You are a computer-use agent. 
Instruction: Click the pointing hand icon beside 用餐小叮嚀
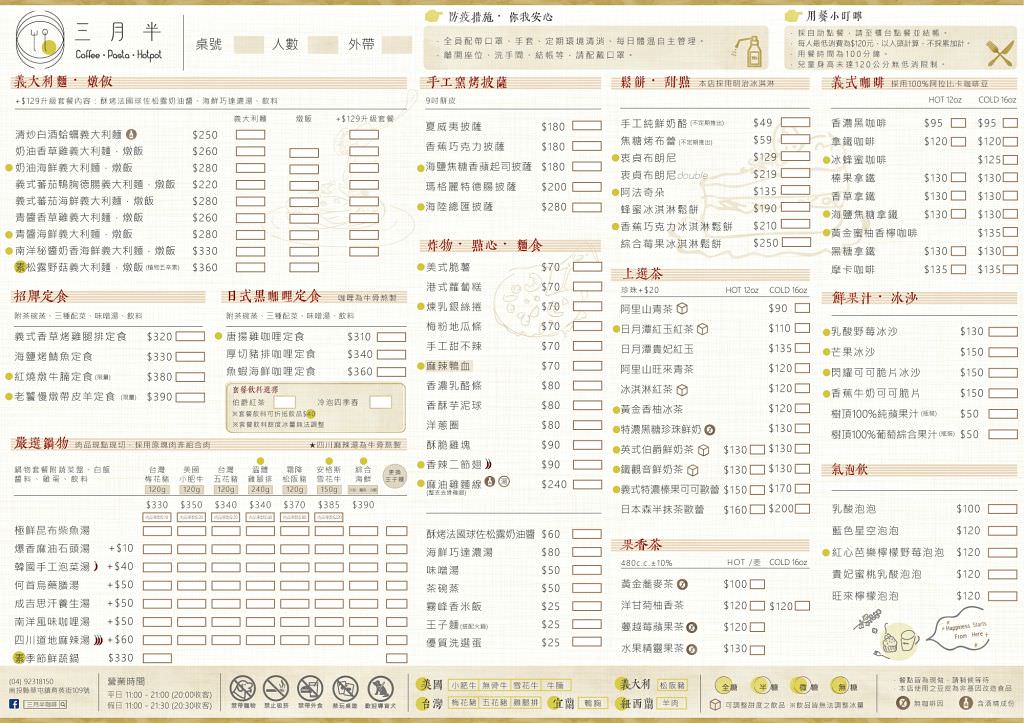click(x=793, y=16)
